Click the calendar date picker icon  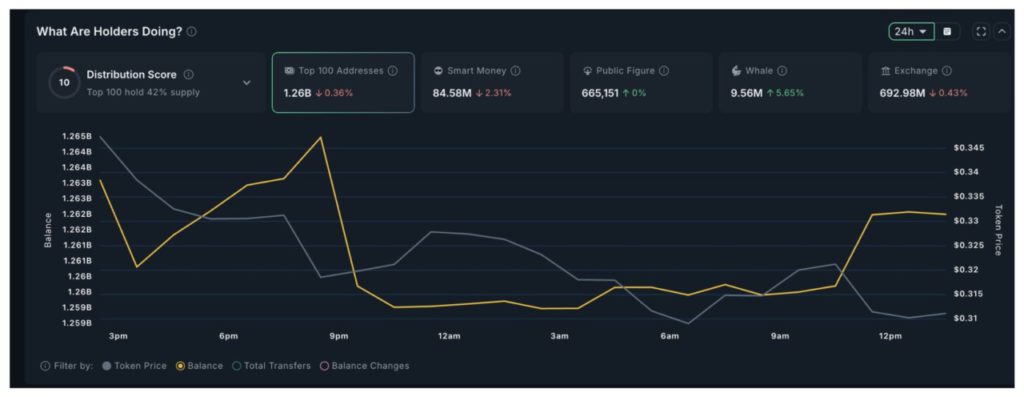click(948, 31)
